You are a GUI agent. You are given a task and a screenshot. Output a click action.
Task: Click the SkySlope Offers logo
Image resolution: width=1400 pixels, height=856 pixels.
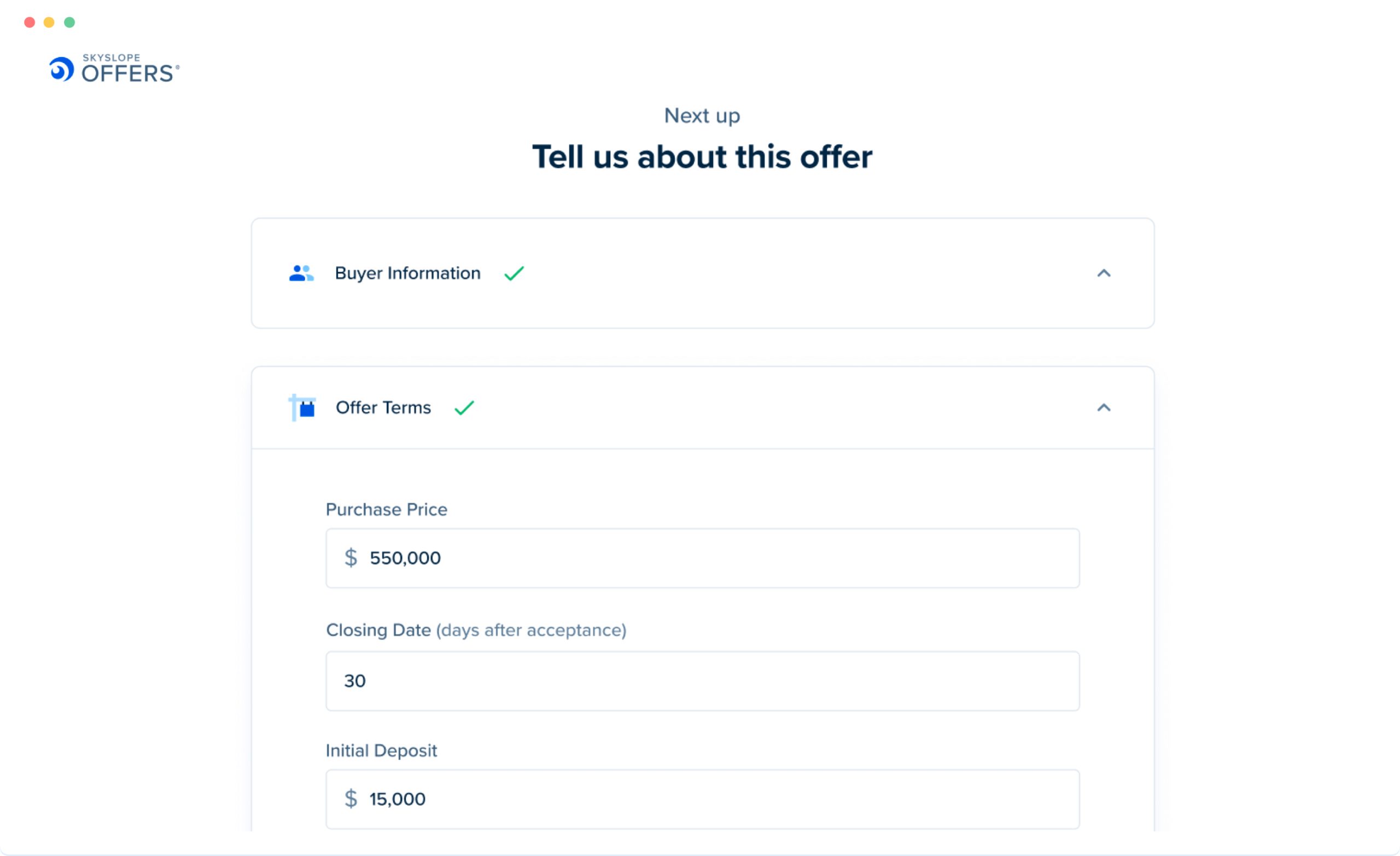(114, 69)
